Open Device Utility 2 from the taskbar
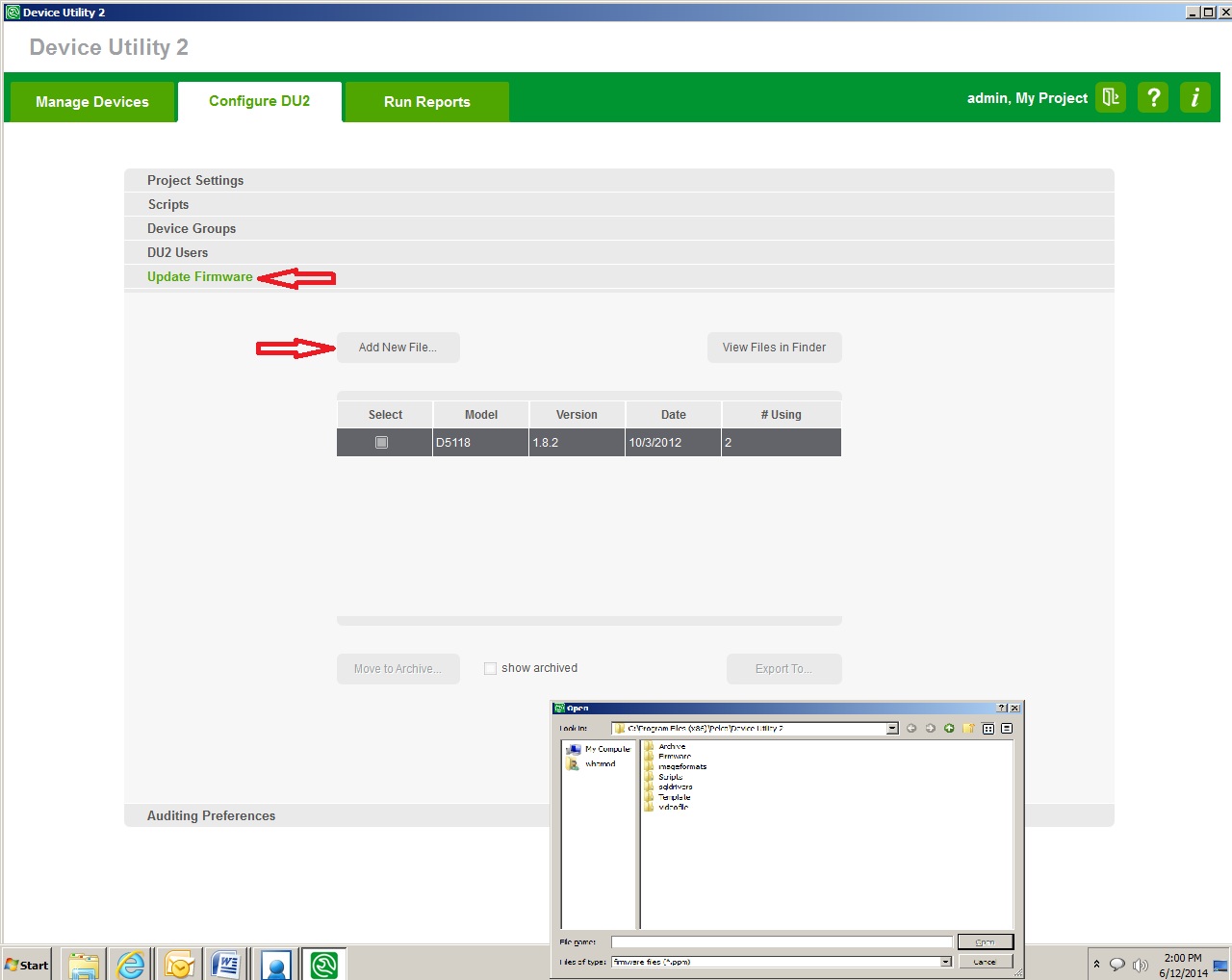This screenshot has width=1232, height=980. (x=323, y=963)
